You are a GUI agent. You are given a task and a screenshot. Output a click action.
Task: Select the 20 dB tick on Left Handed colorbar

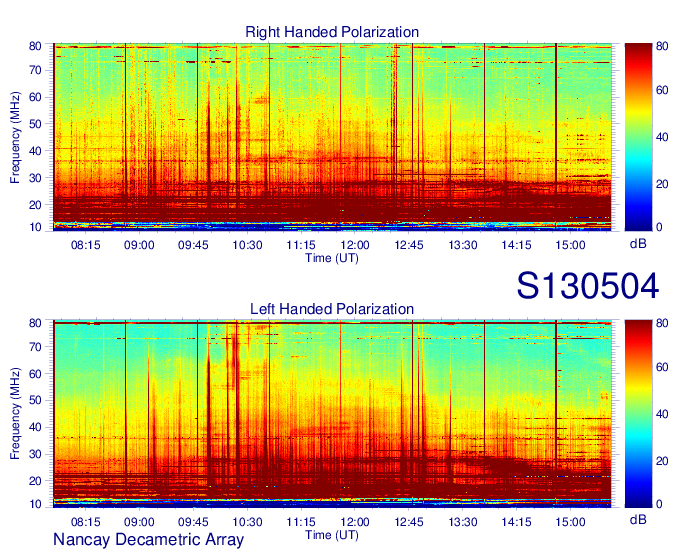[662, 461]
